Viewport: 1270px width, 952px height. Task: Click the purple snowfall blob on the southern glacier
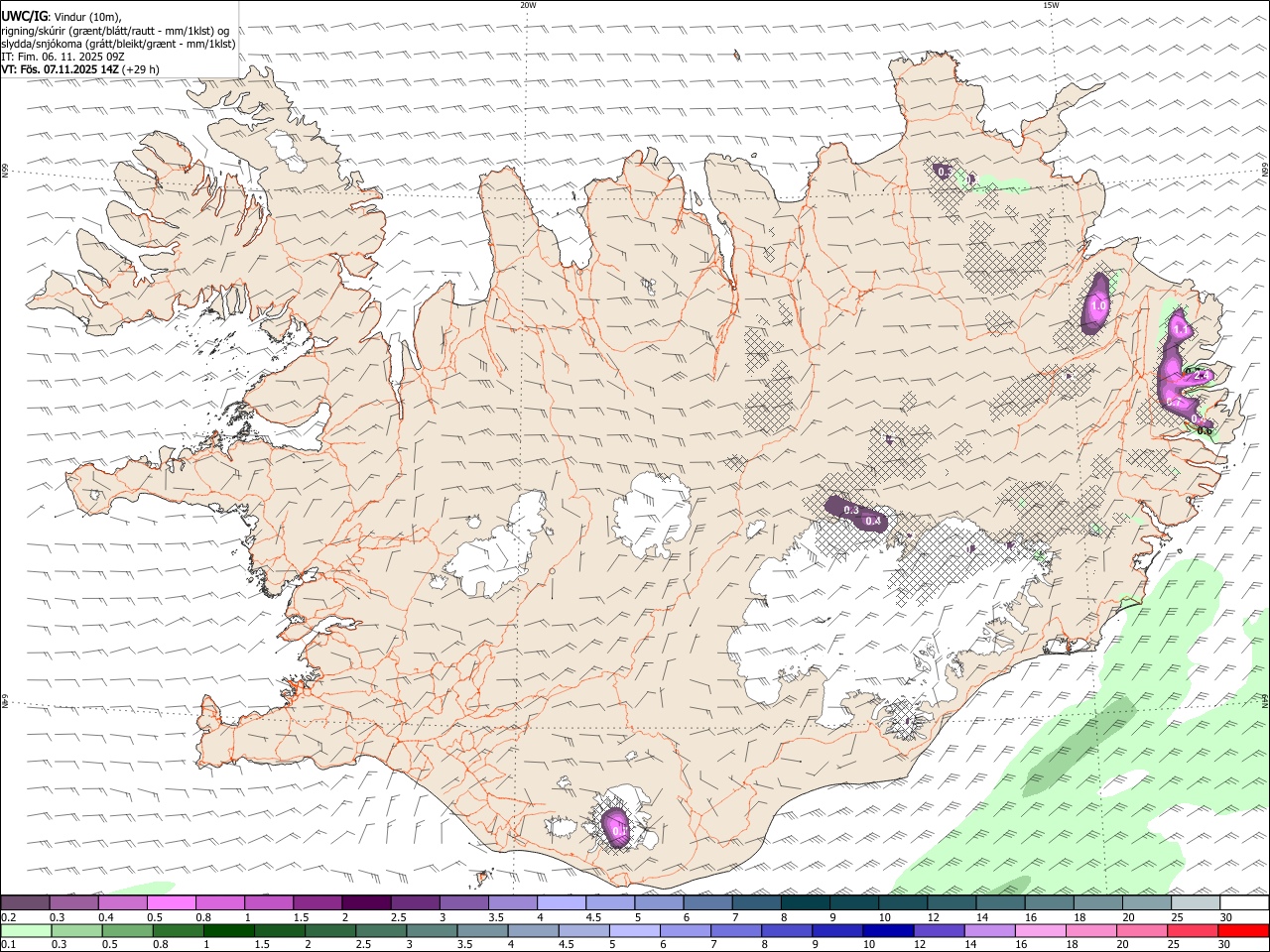coord(617,827)
